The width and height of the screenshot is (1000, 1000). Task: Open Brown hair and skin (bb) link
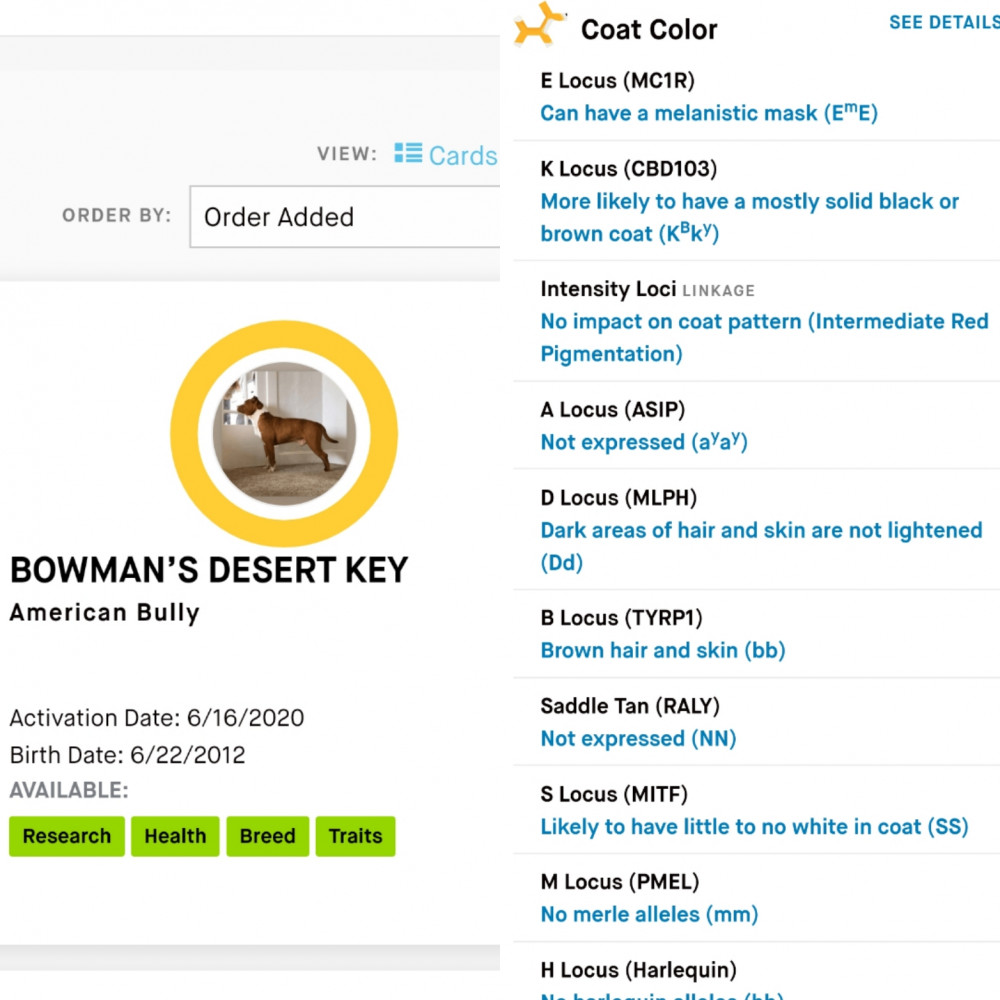point(663,650)
